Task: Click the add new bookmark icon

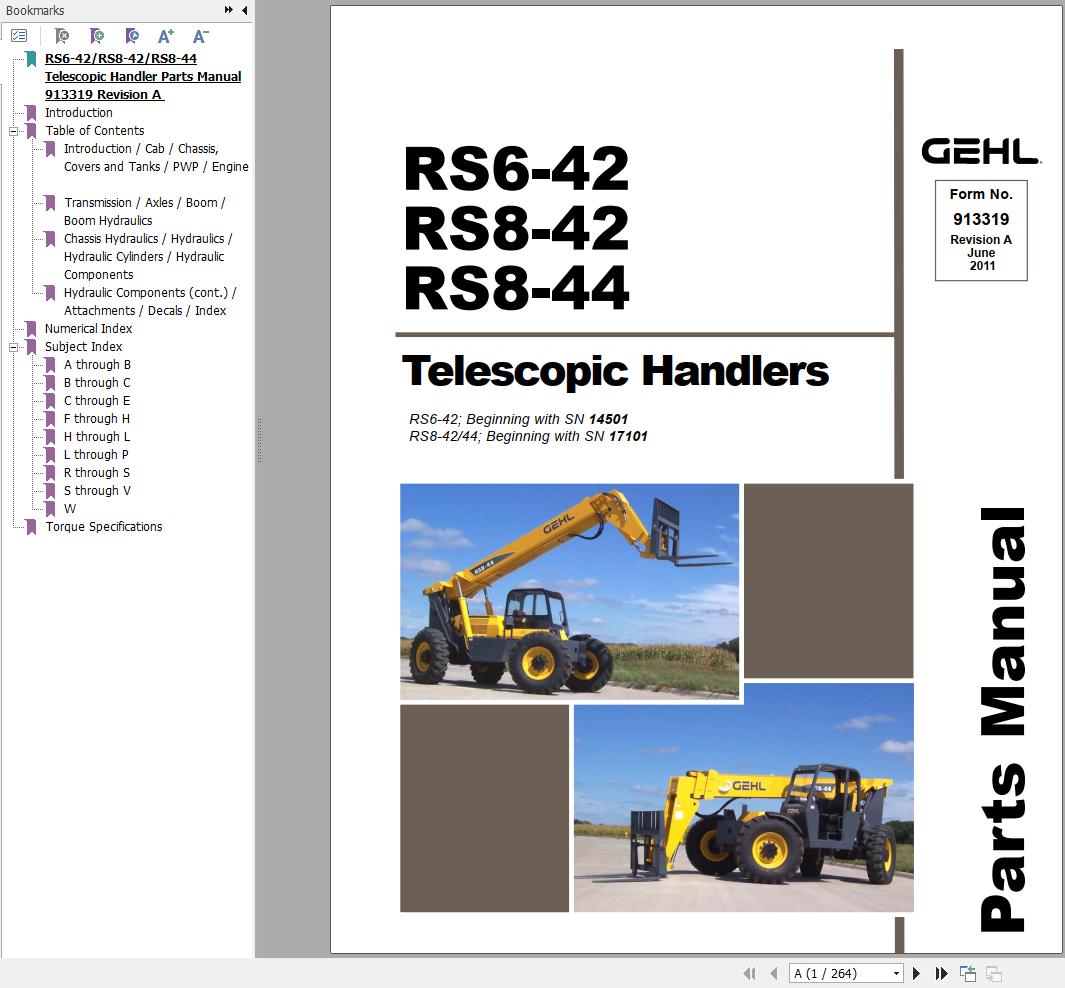Action: 97,35
